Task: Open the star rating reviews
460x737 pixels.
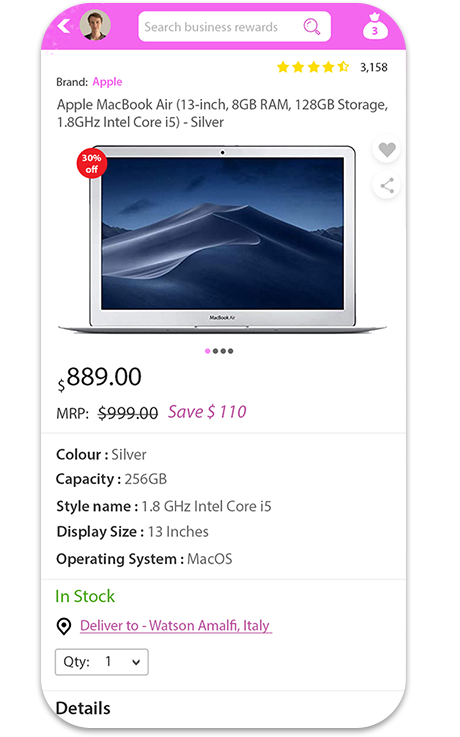Action: pos(313,67)
